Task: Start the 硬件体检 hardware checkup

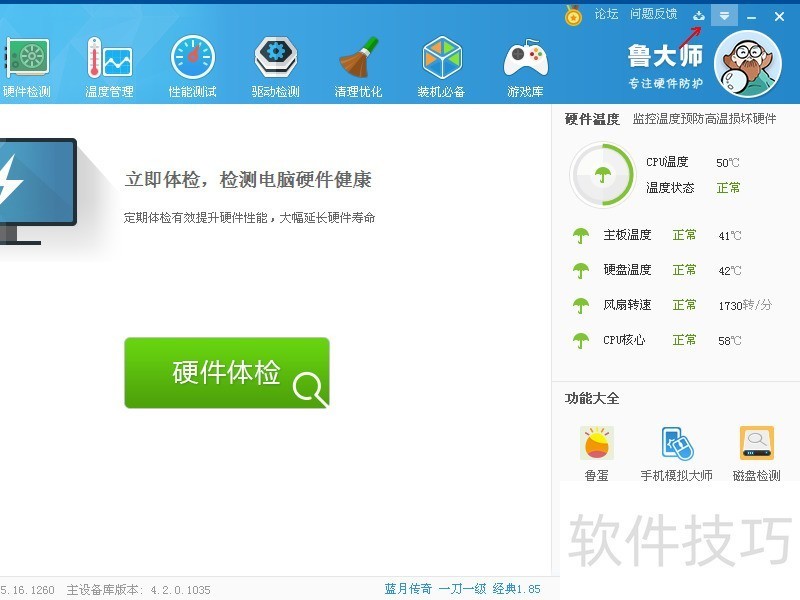Action: pos(227,372)
